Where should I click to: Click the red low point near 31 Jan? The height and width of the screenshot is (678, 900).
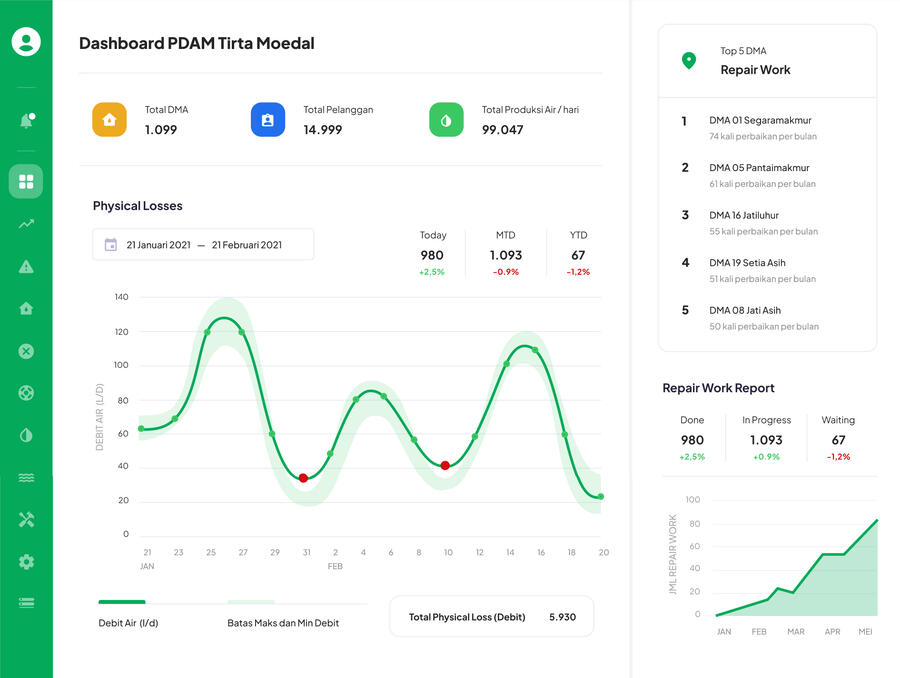(x=303, y=478)
